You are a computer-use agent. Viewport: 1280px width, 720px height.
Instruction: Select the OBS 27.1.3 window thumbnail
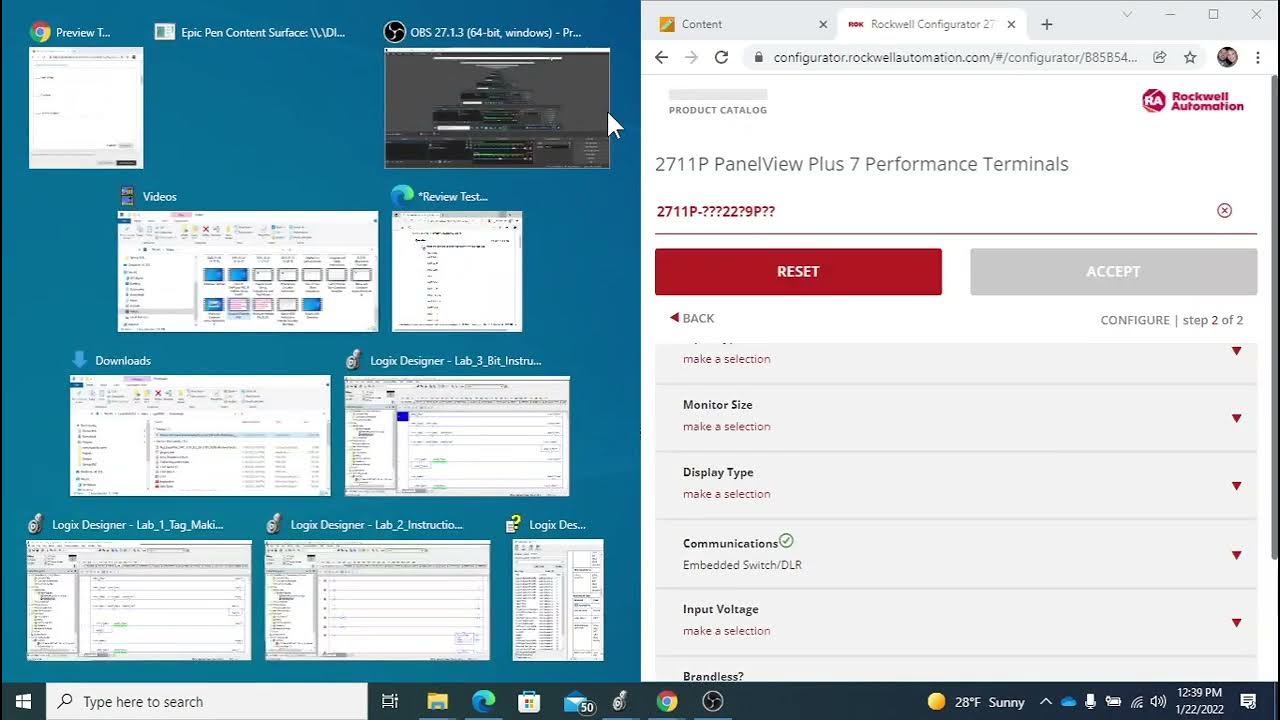pos(497,108)
